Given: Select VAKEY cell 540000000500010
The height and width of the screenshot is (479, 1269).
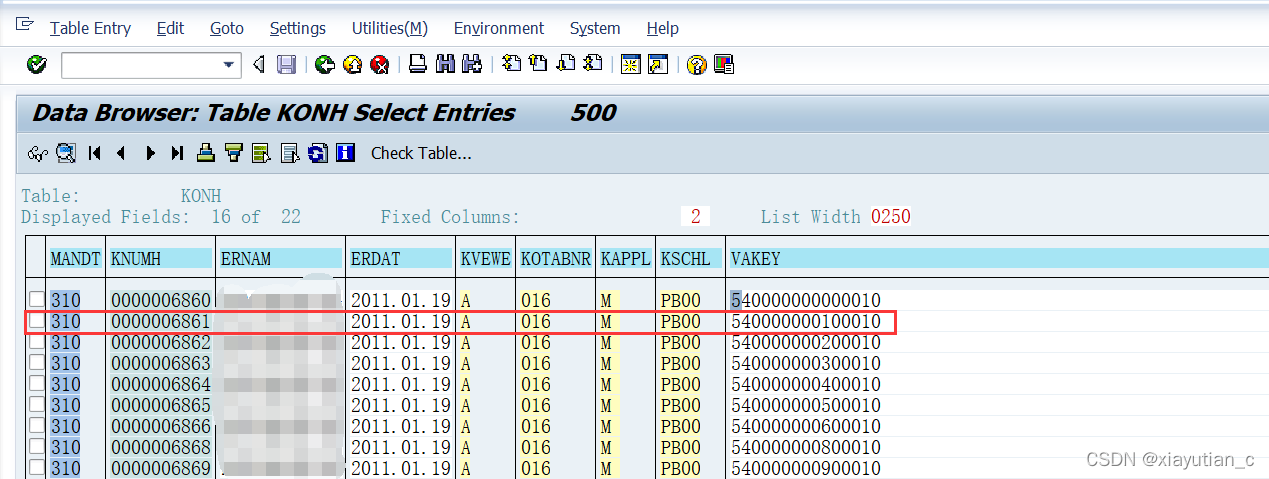Looking at the screenshot, I should 806,405.
